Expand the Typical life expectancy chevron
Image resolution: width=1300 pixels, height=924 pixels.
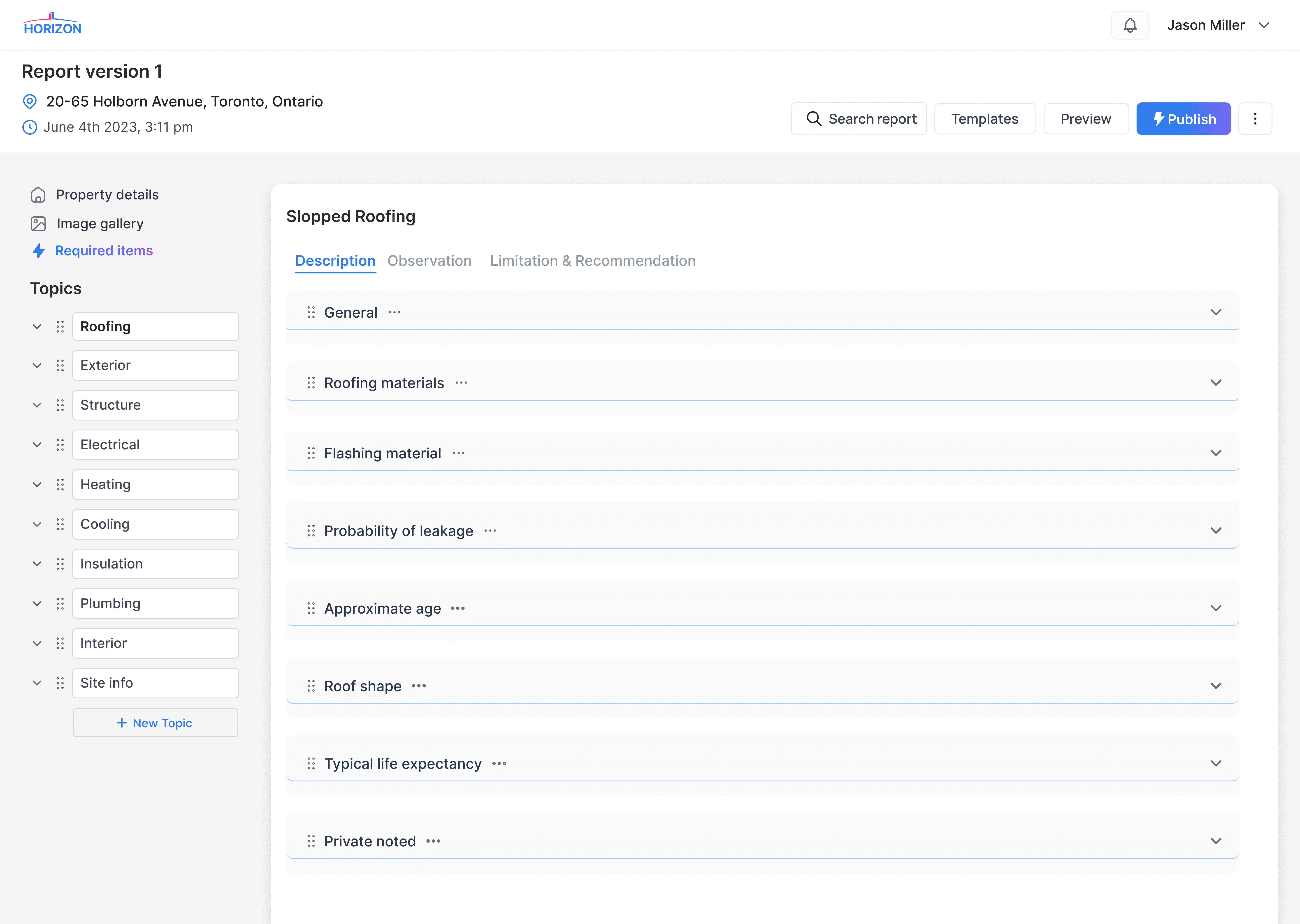1216,764
